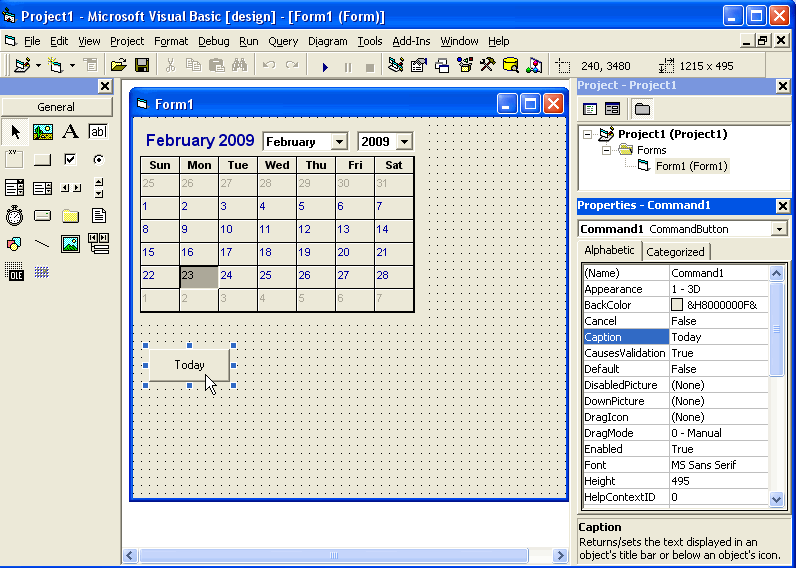This screenshot has width=796, height=568.
Task: Close the Toolbox panel
Action: [x=105, y=86]
